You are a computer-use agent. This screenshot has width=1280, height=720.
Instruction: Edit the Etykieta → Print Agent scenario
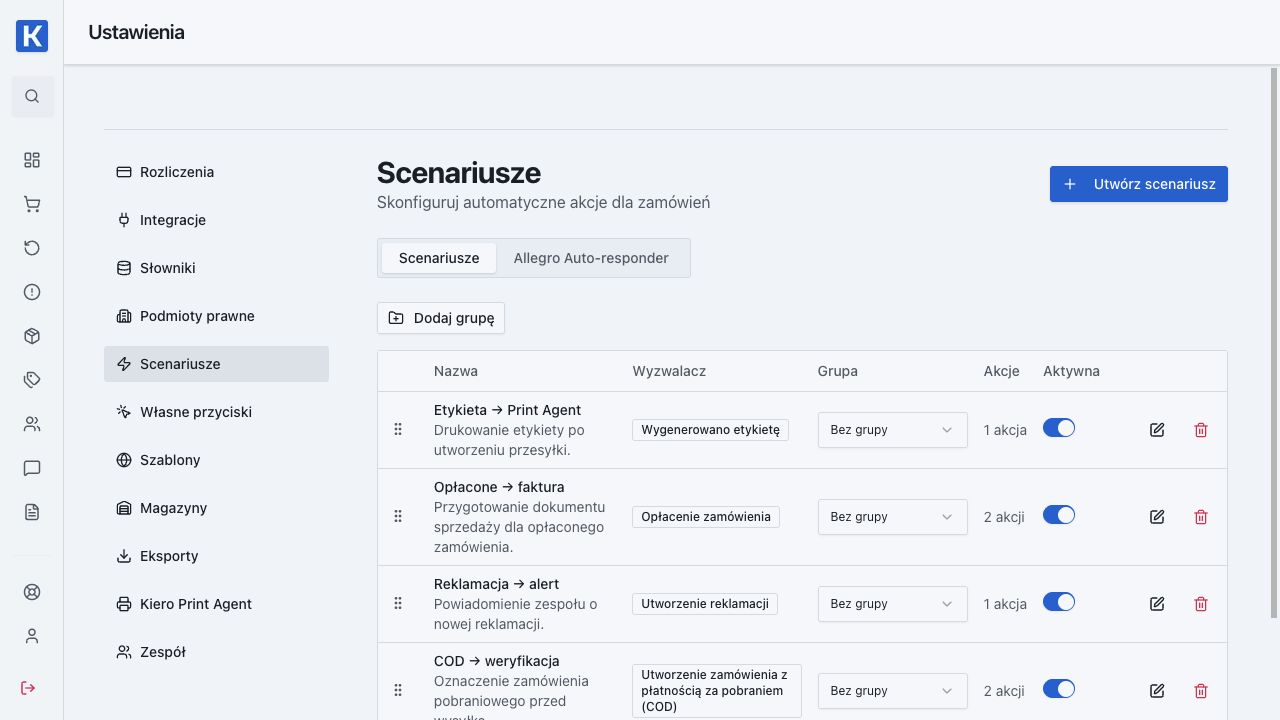(x=1157, y=430)
